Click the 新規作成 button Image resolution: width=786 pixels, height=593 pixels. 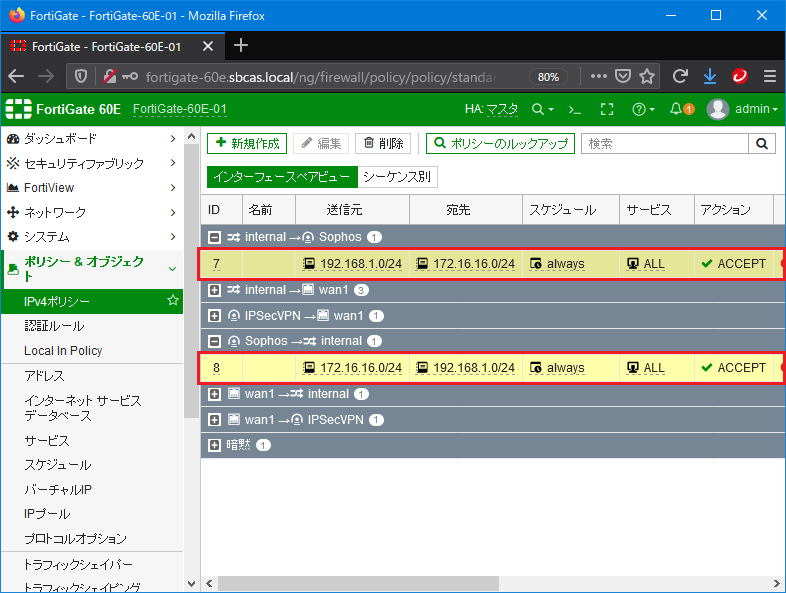247,143
